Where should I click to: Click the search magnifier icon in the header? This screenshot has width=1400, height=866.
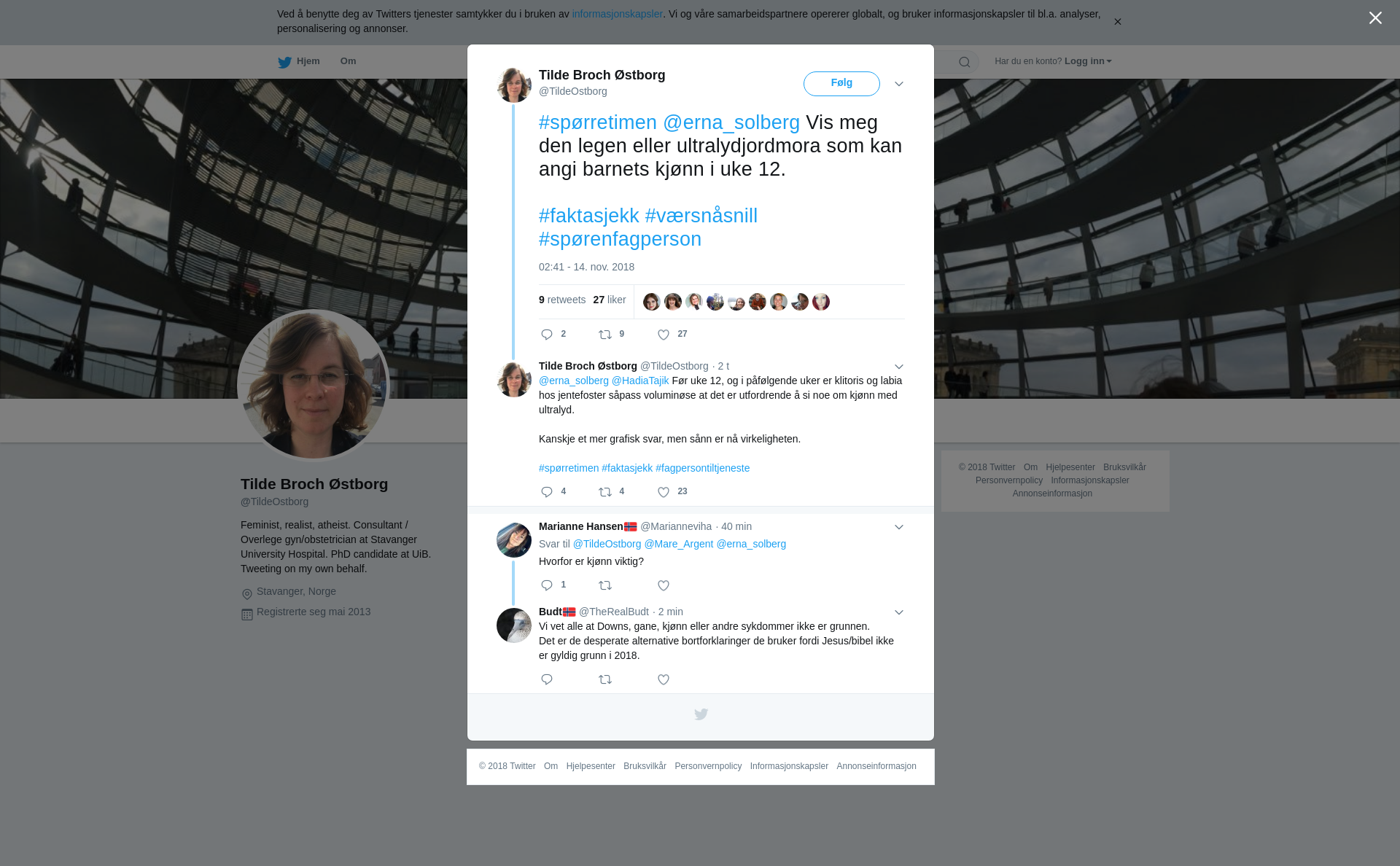[x=965, y=62]
